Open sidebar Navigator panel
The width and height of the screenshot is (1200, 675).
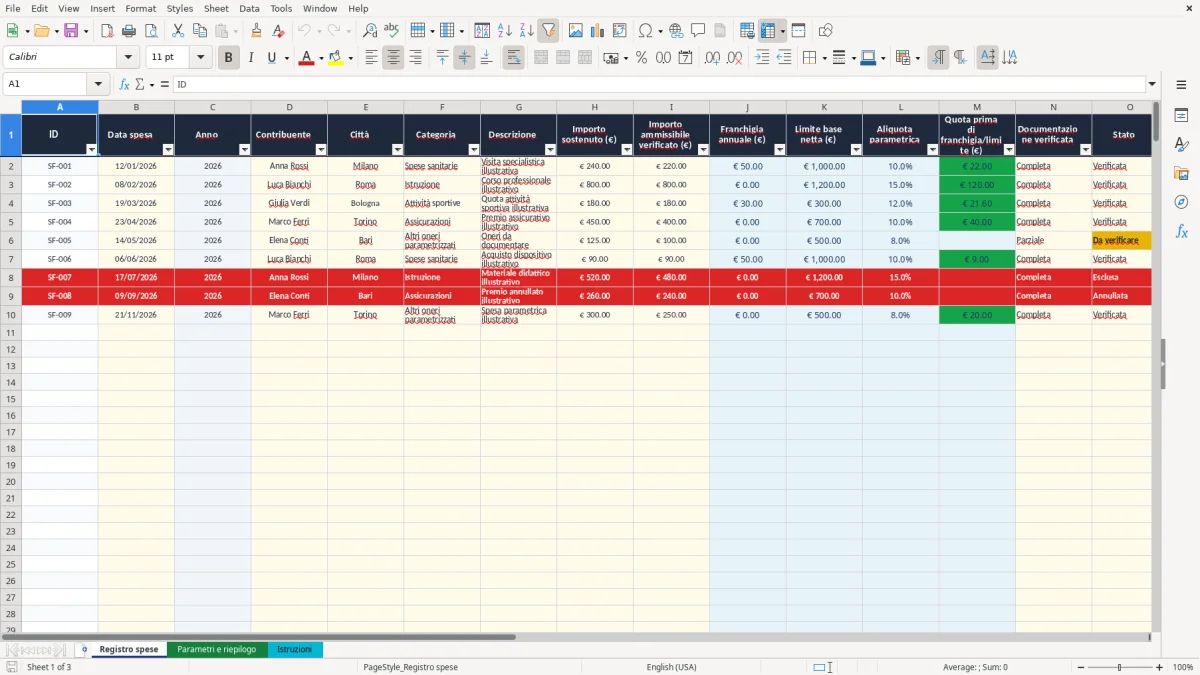click(x=1181, y=203)
